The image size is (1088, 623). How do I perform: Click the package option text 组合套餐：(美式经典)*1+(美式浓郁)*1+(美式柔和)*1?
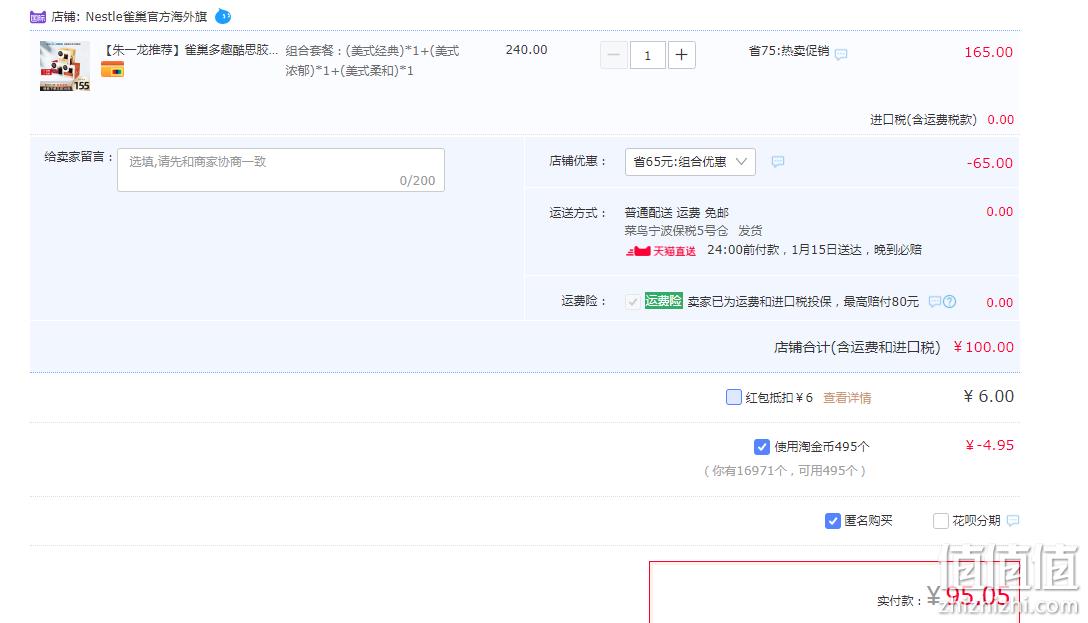tap(373, 60)
